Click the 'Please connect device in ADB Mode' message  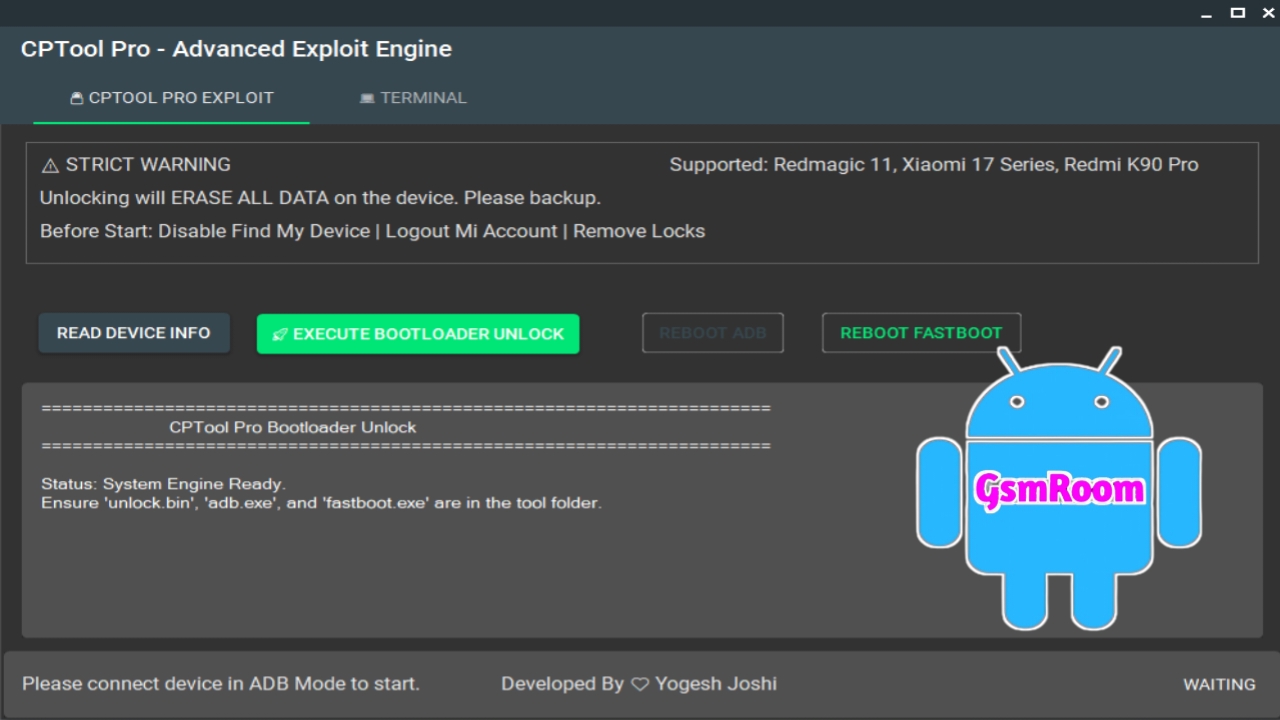point(221,684)
